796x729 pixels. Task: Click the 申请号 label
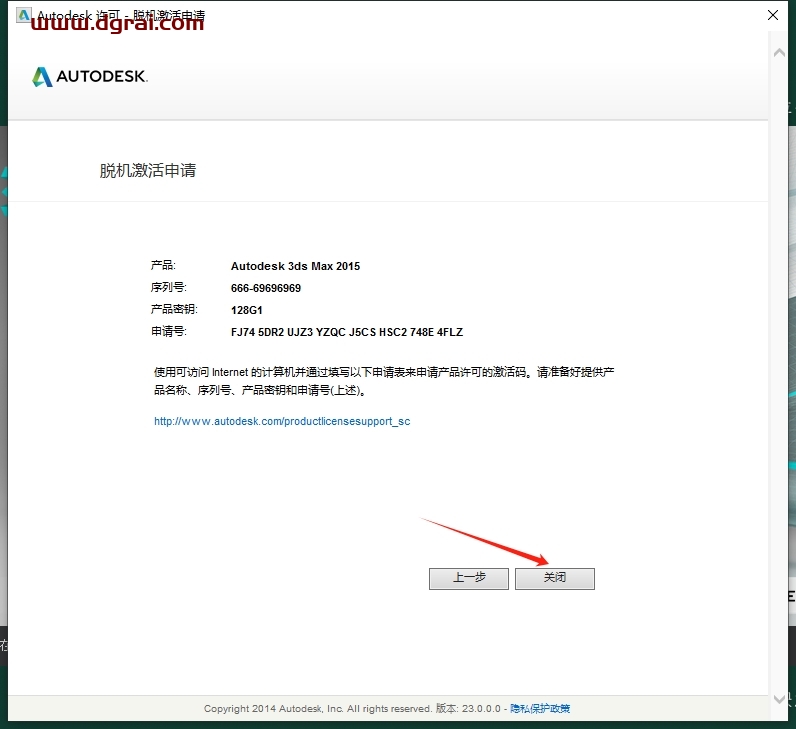[x=169, y=332]
